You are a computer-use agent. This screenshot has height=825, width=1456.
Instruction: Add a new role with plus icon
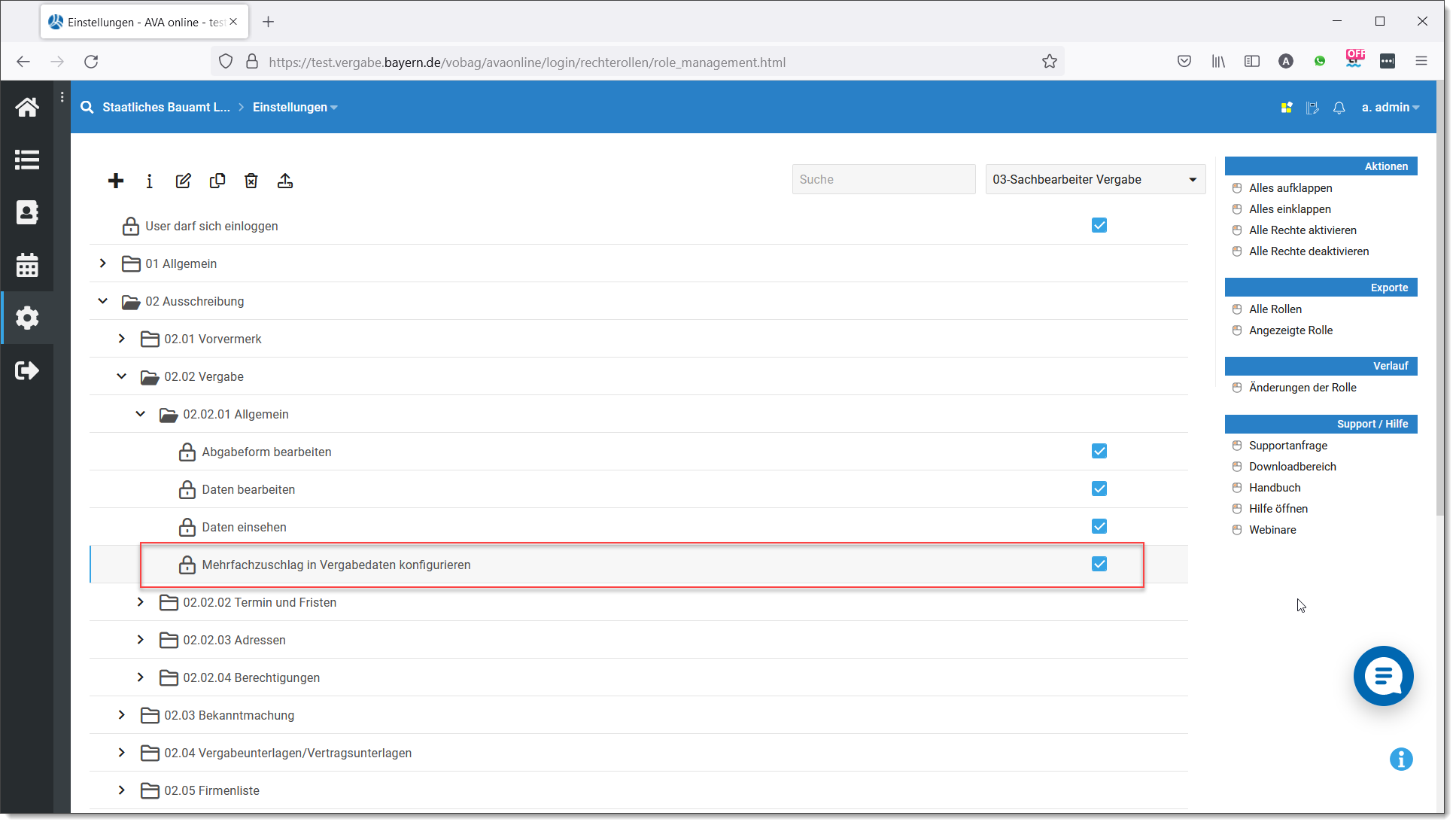[x=116, y=181]
